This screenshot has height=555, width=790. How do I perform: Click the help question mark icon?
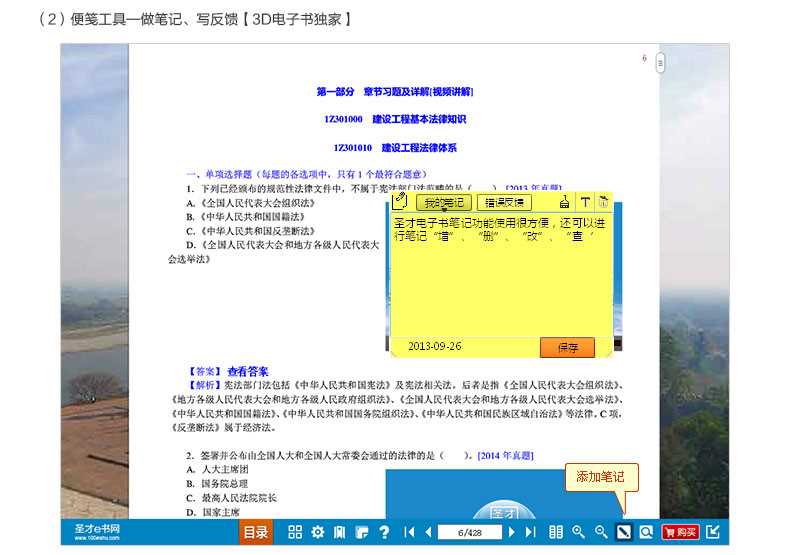click(x=384, y=532)
